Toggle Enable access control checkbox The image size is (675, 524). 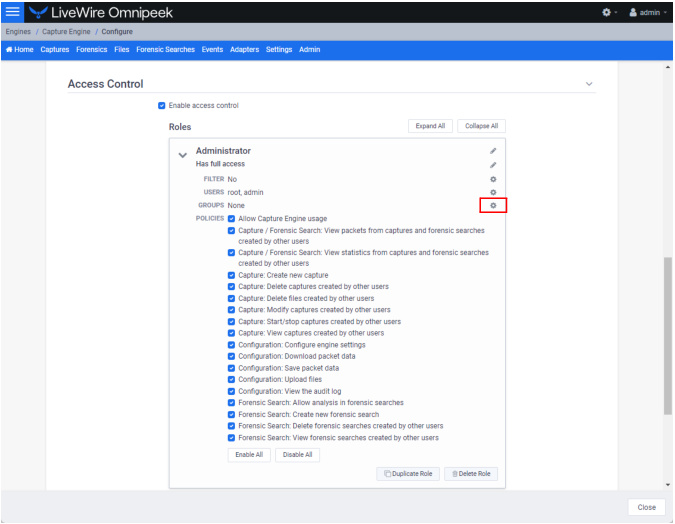tap(161, 105)
